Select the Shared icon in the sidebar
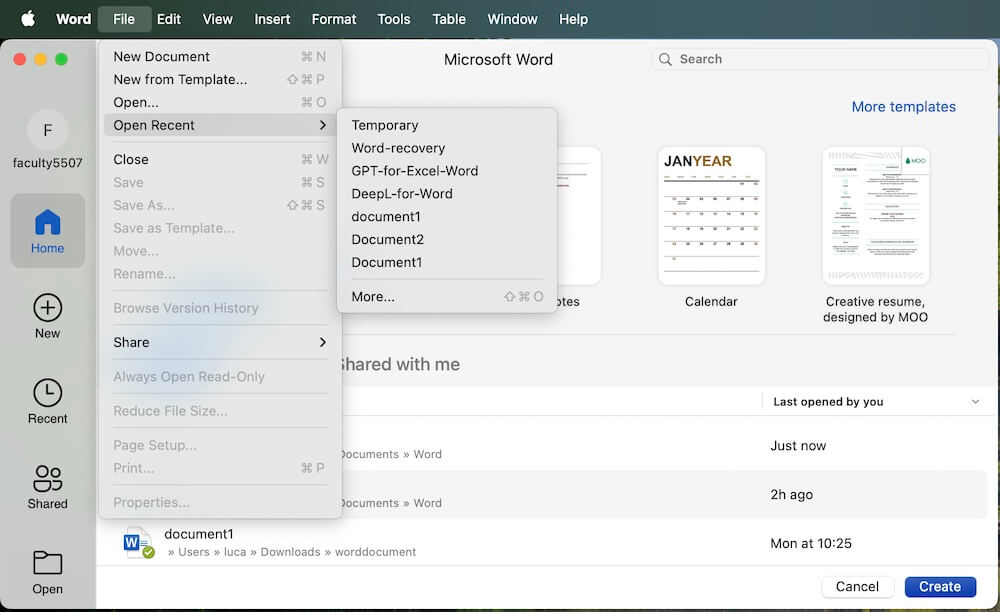This screenshot has width=1000, height=612. click(x=47, y=479)
